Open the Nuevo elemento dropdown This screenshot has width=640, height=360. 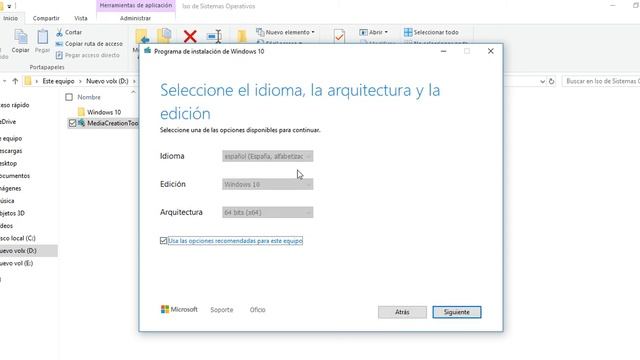pyautogui.click(x=286, y=32)
